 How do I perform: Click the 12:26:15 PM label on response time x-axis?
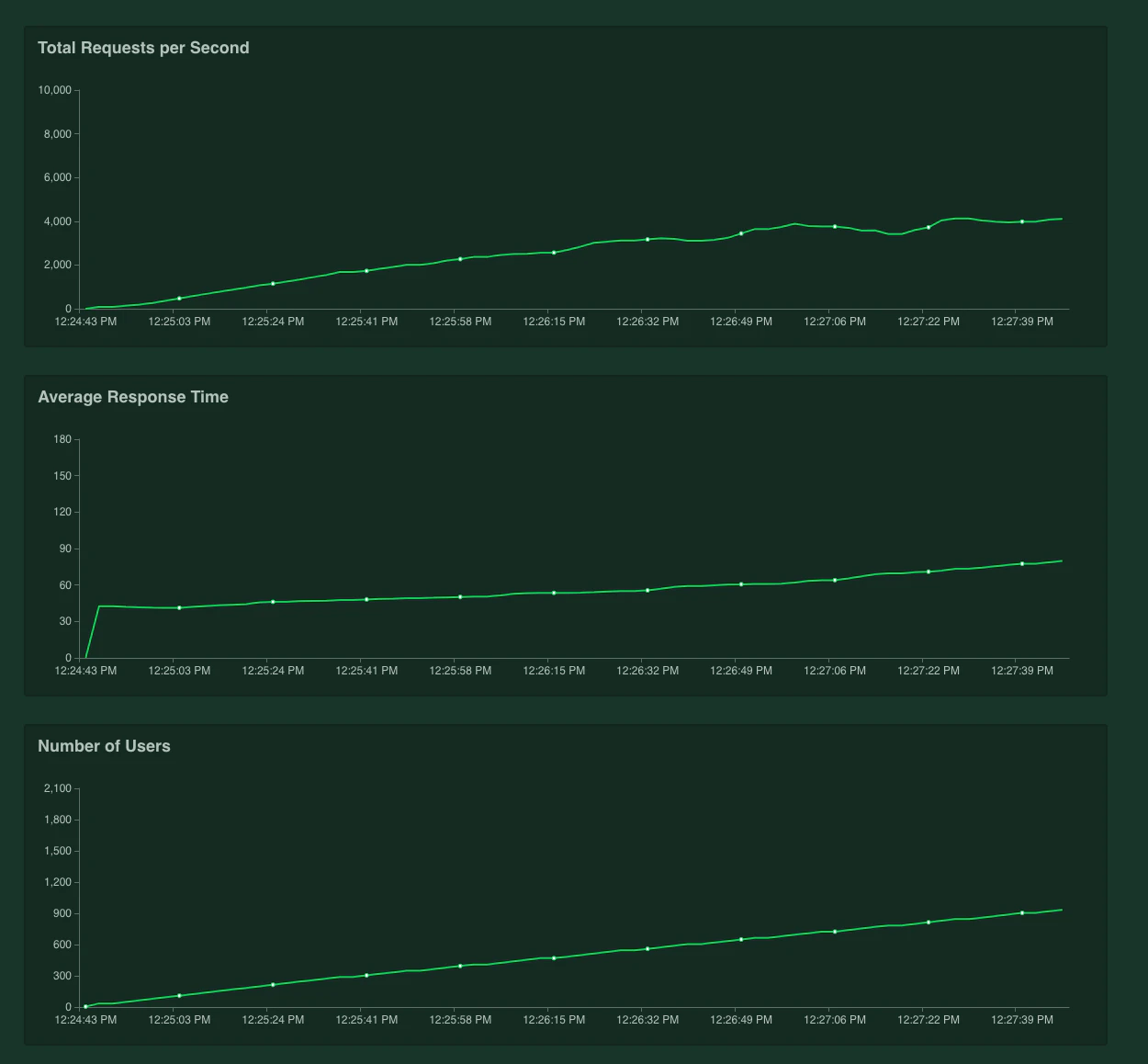click(x=554, y=671)
